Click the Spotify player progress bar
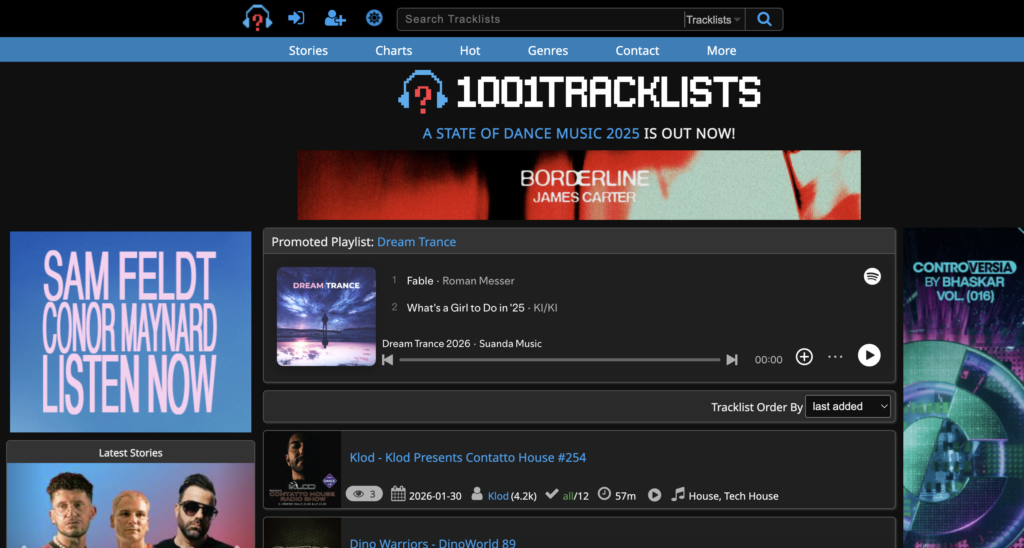This screenshot has height=548, width=1024. pyautogui.click(x=560, y=360)
